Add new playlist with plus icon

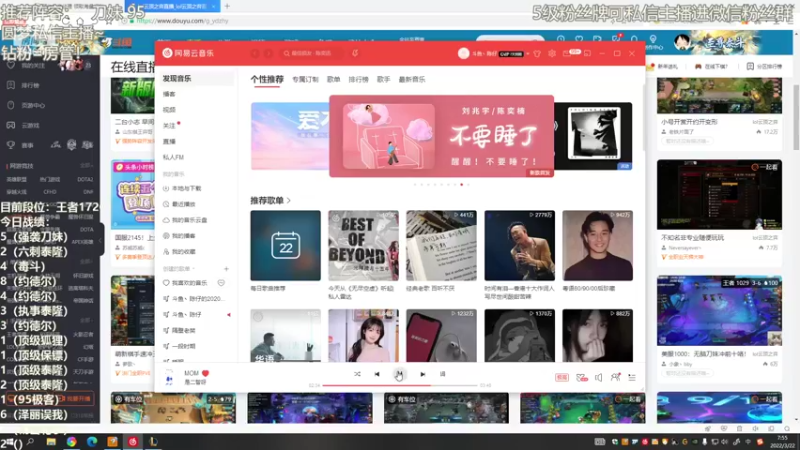click(226, 269)
